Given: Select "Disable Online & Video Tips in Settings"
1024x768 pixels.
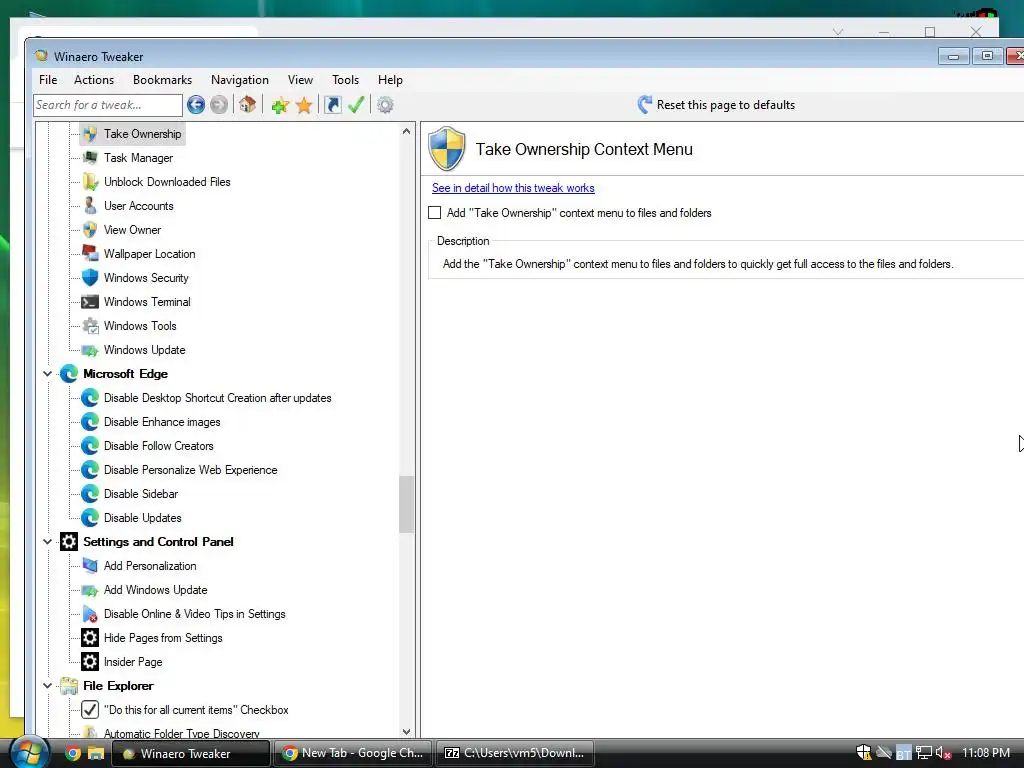Looking at the screenshot, I should pyautogui.click(x=195, y=614).
